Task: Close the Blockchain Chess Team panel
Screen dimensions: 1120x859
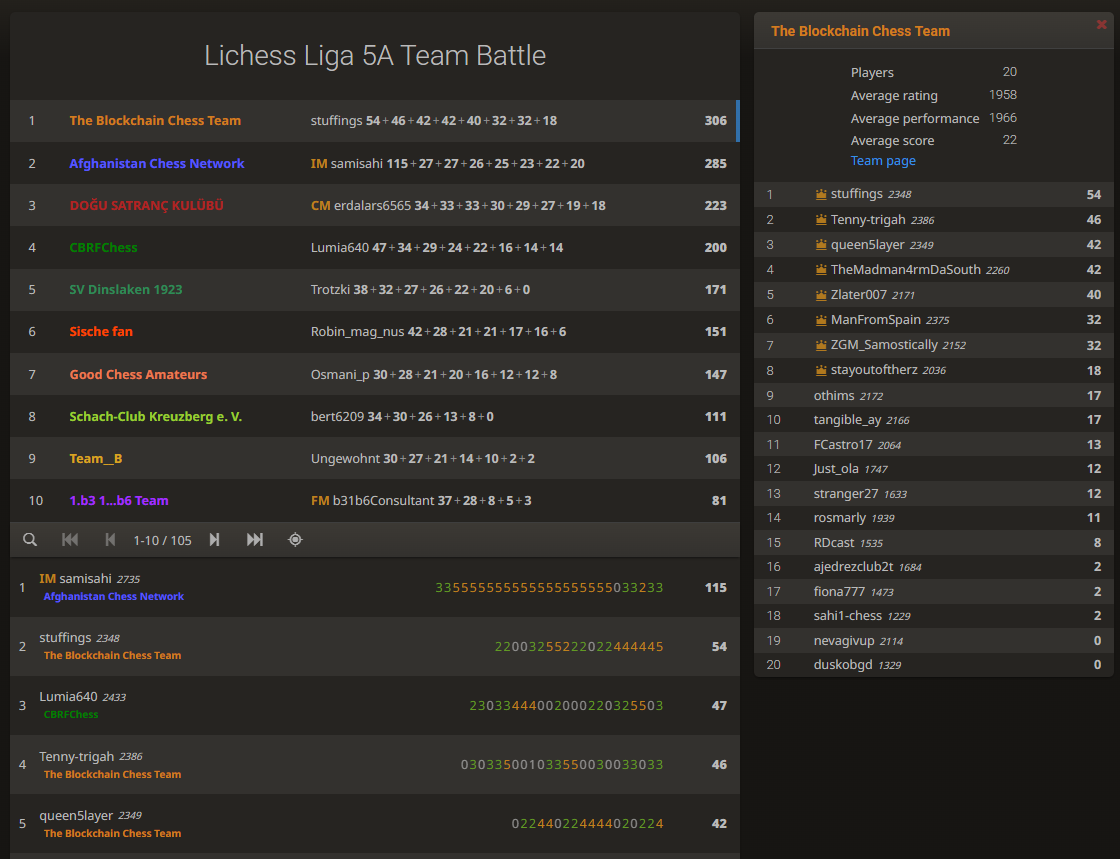Action: (1101, 25)
